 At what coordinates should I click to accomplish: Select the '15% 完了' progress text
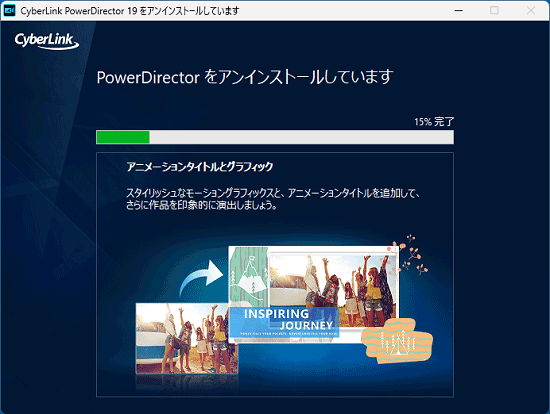click(434, 122)
